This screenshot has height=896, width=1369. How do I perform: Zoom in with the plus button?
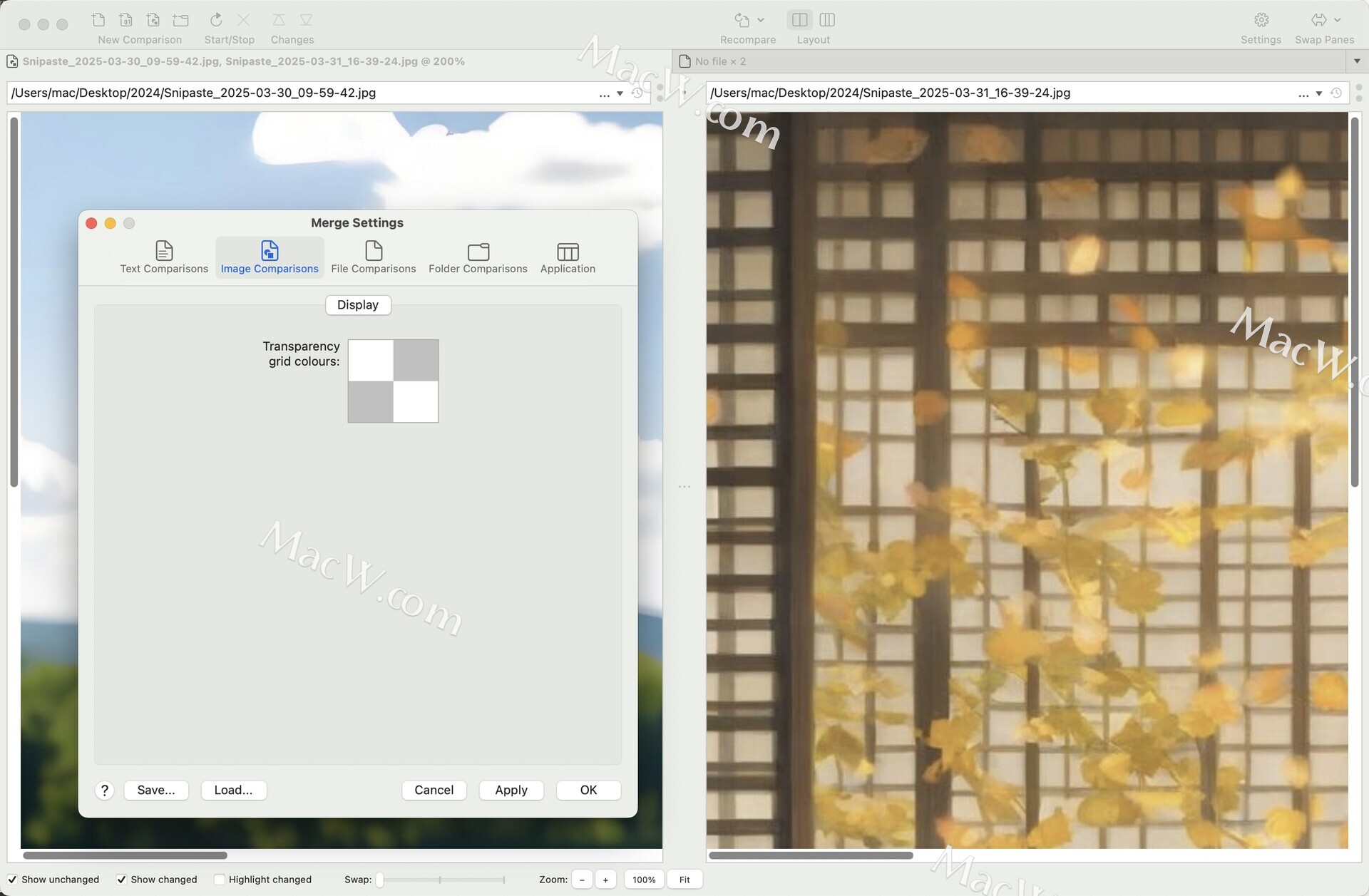tap(605, 880)
